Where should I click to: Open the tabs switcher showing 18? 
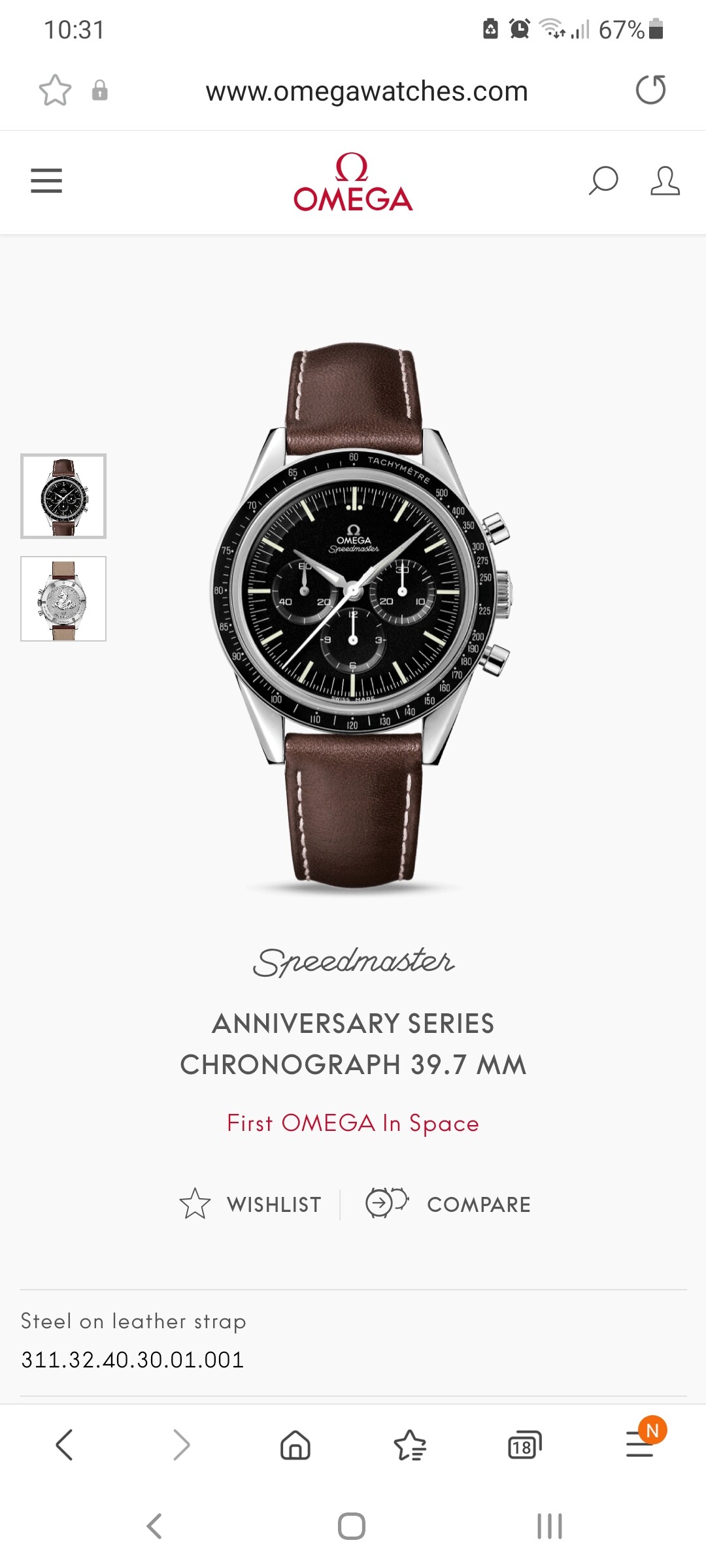point(525,1445)
